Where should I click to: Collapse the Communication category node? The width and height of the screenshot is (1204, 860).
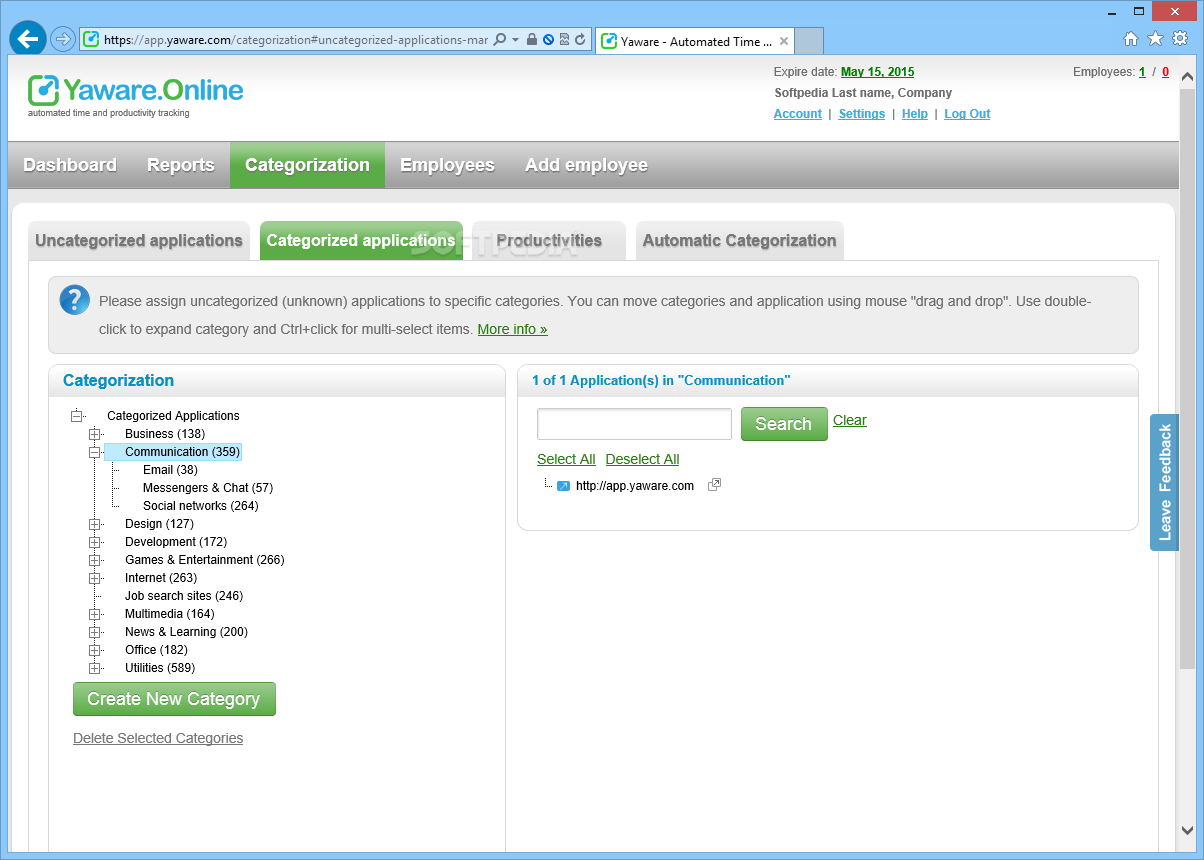(x=95, y=452)
